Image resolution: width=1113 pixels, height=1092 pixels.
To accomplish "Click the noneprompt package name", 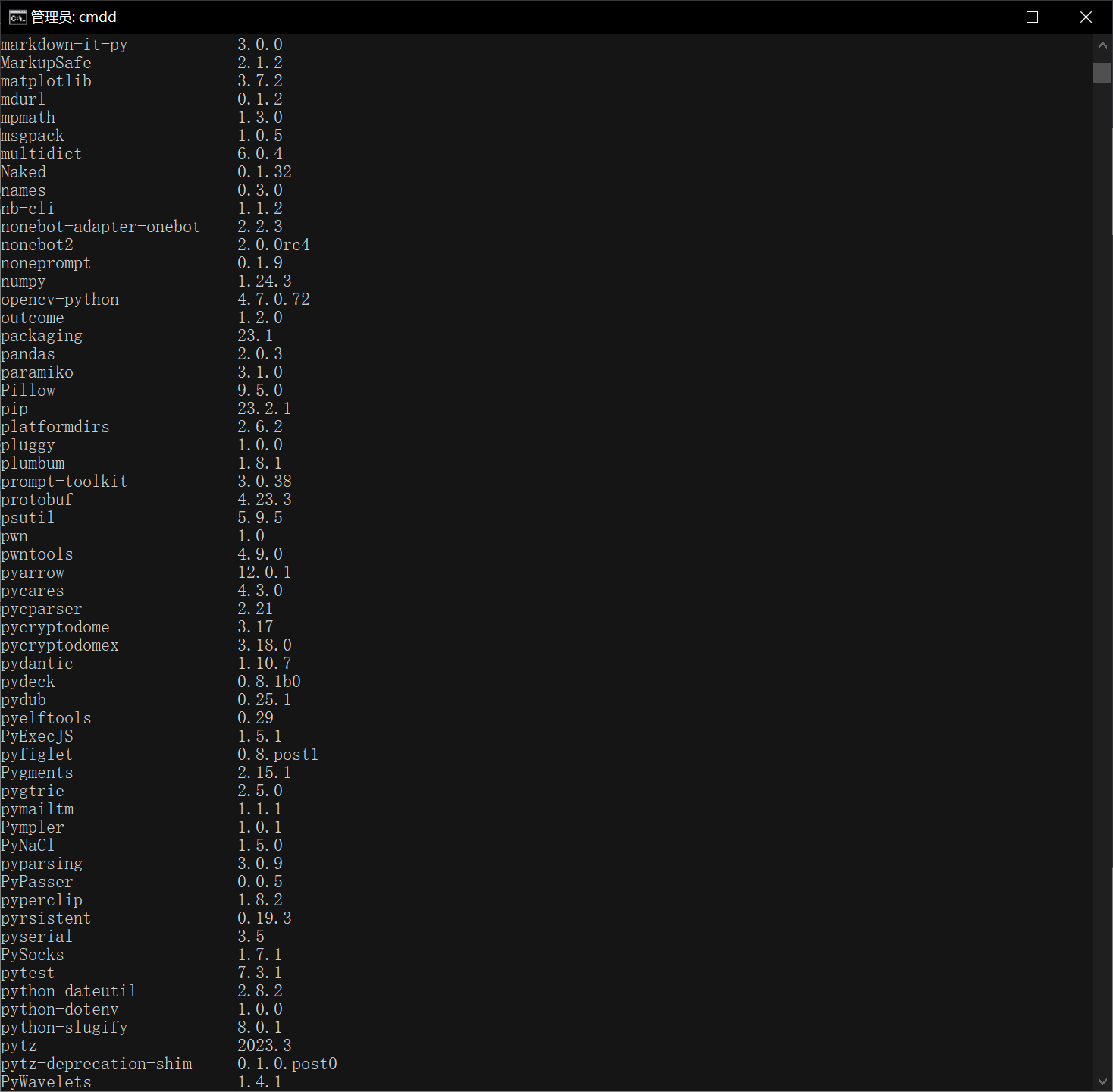I will point(46,263).
